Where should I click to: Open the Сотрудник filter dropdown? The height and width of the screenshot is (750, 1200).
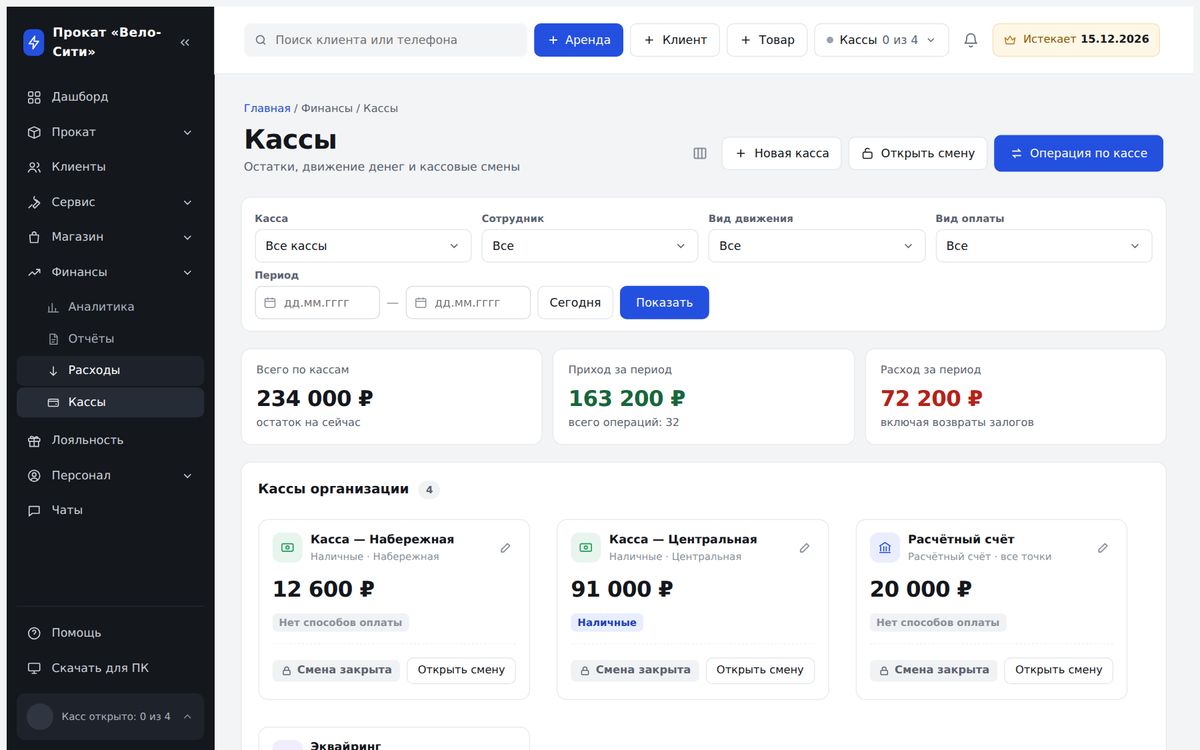(590, 246)
